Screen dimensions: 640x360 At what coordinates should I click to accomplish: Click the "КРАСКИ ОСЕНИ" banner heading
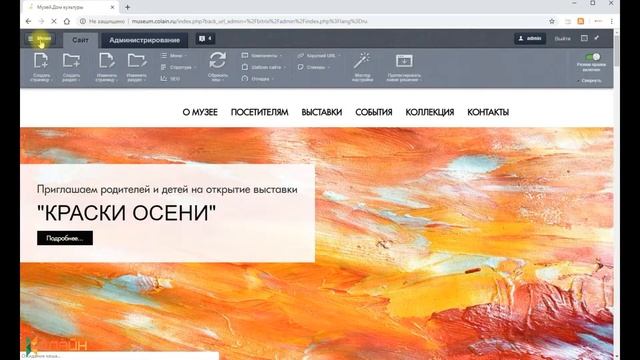(127, 213)
